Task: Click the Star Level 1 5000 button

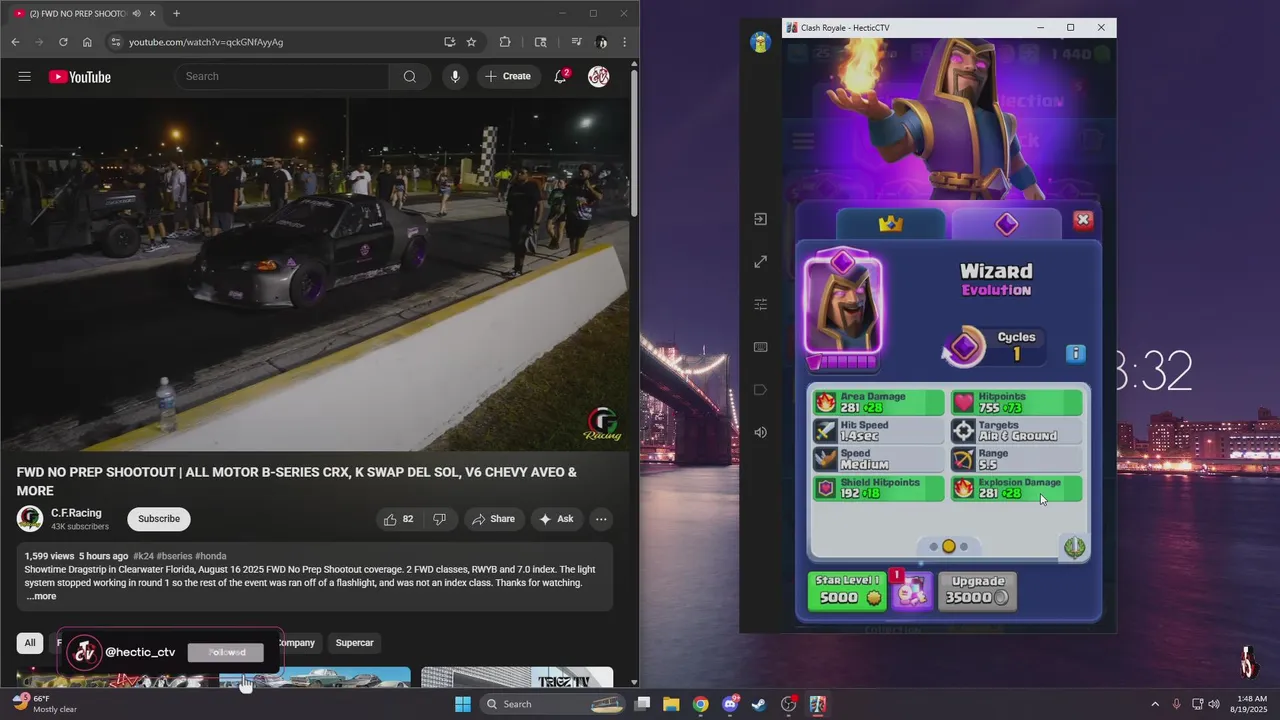Action: 848,590
